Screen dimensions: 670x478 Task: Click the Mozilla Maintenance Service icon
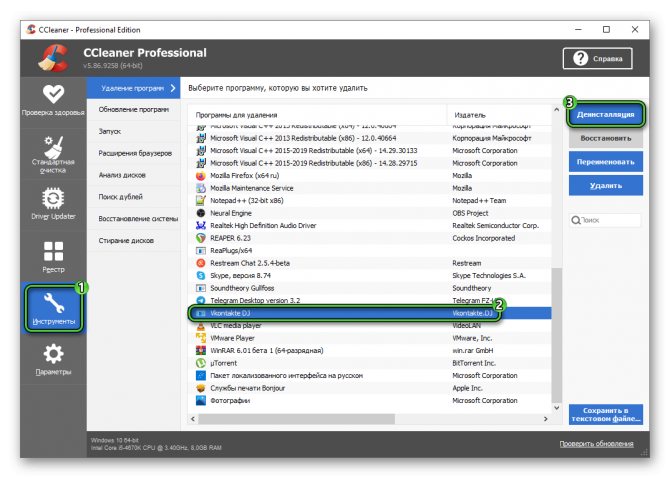[200, 188]
